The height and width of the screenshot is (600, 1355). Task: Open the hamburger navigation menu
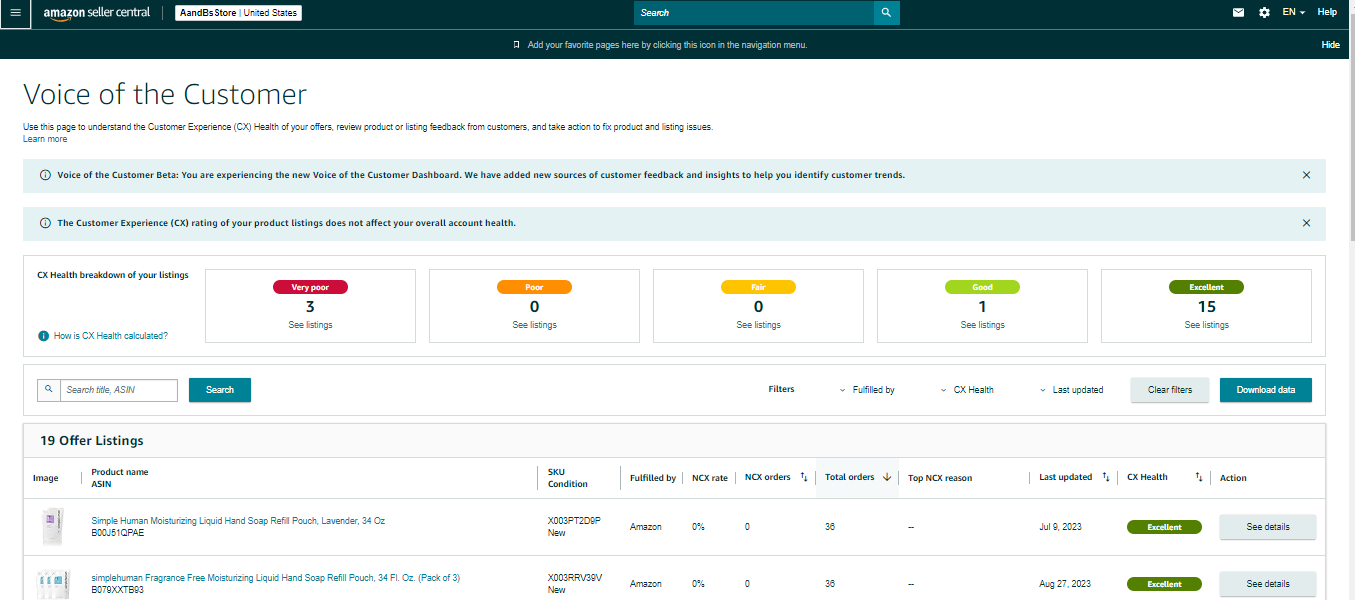coord(15,13)
